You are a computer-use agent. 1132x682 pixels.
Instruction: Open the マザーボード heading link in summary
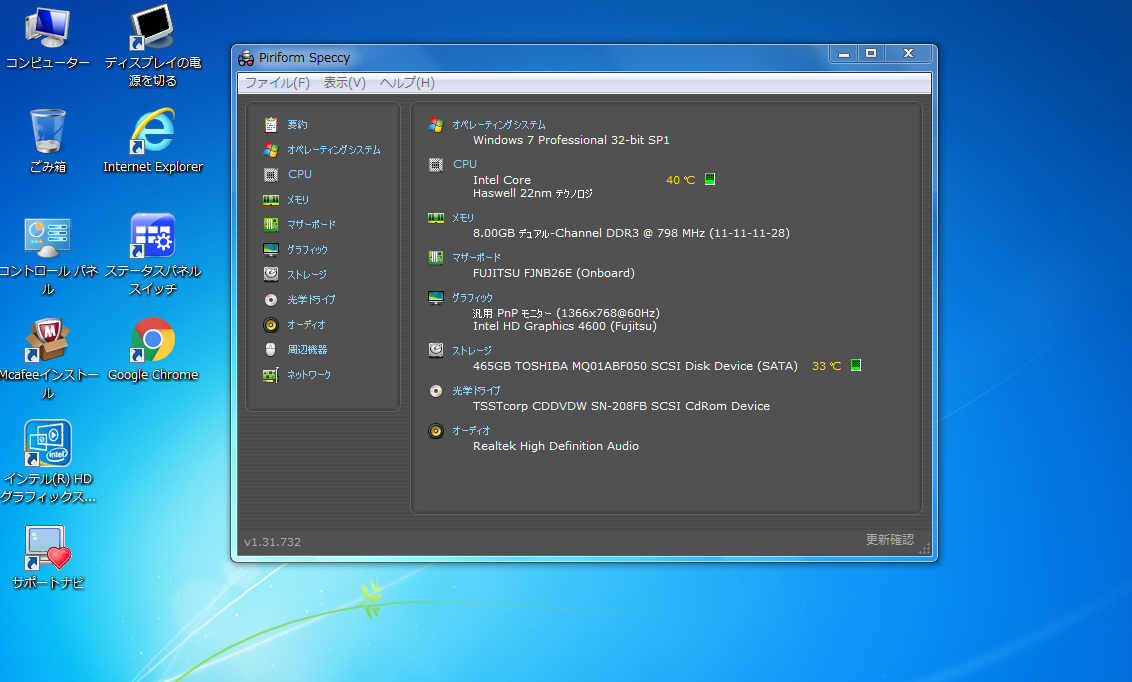click(x=476, y=258)
